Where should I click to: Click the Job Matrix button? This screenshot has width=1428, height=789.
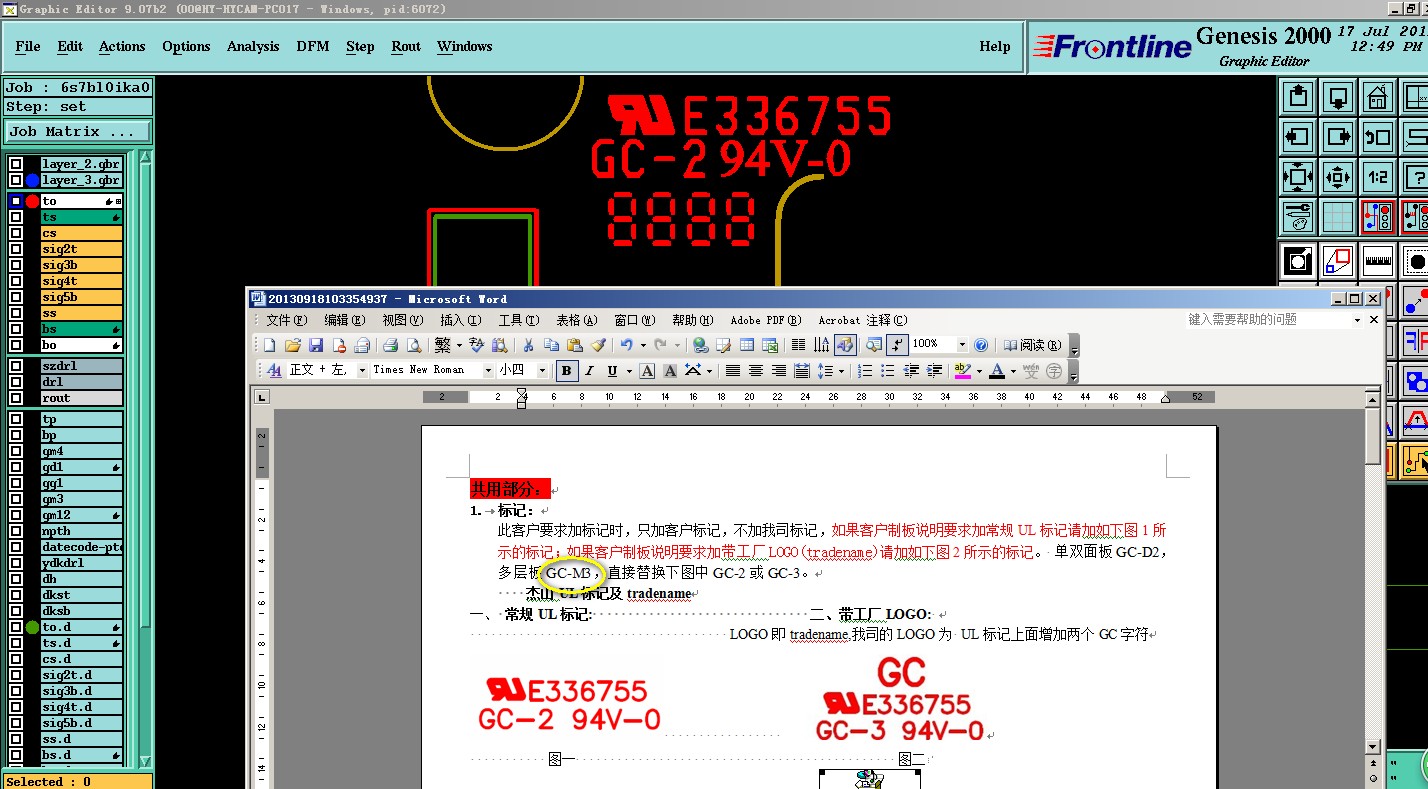tap(78, 131)
